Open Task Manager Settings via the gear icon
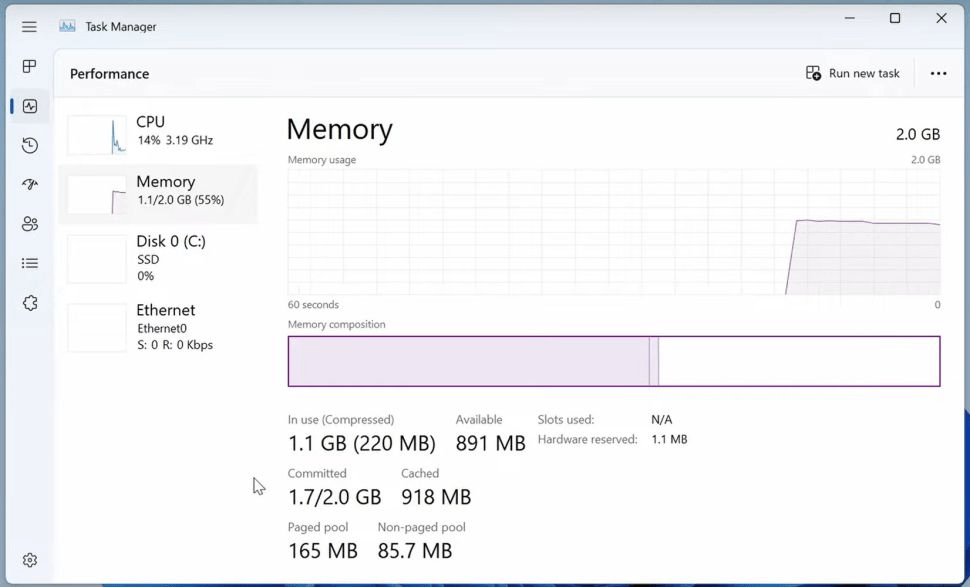The width and height of the screenshot is (970, 587). (x=29, y=559)
